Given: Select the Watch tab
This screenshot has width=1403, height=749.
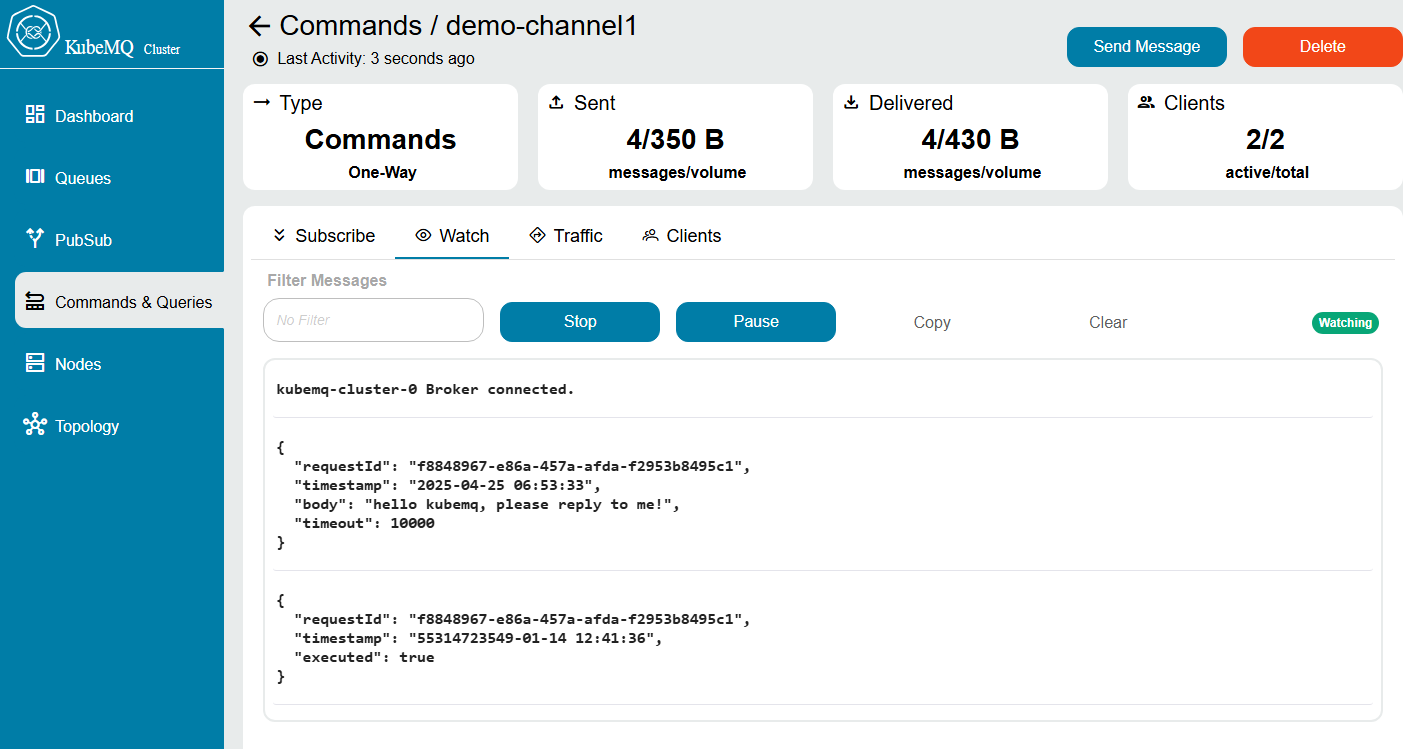Looking at the screenshot, I should (x=452, y=236).
